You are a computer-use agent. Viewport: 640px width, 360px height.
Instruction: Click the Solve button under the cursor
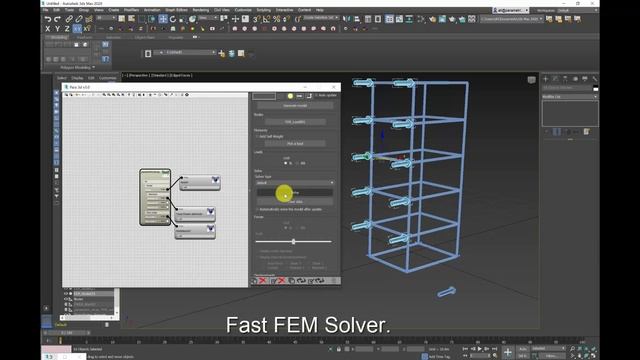[295, 192]
